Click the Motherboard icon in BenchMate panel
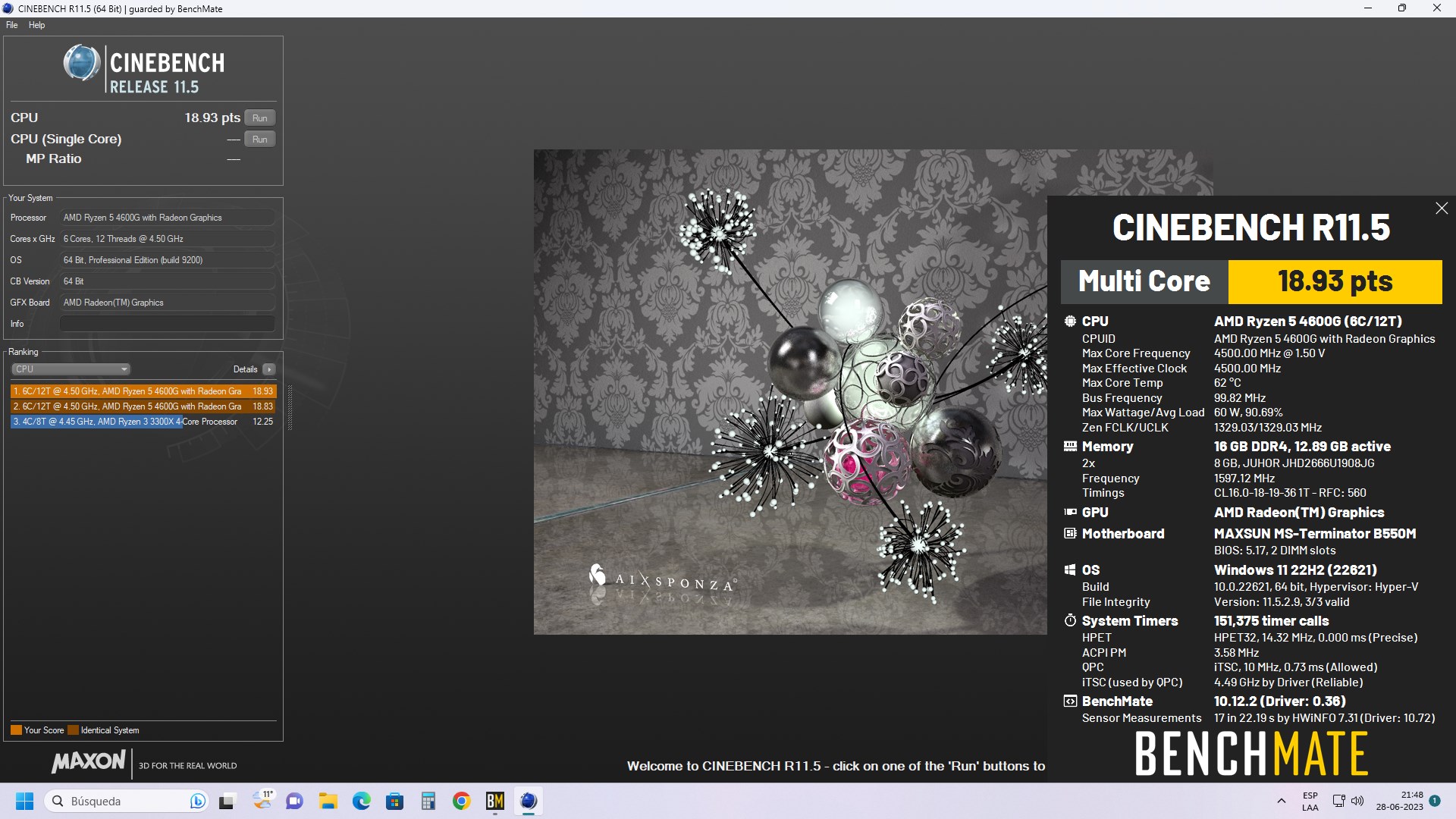 pos(1070,533)
